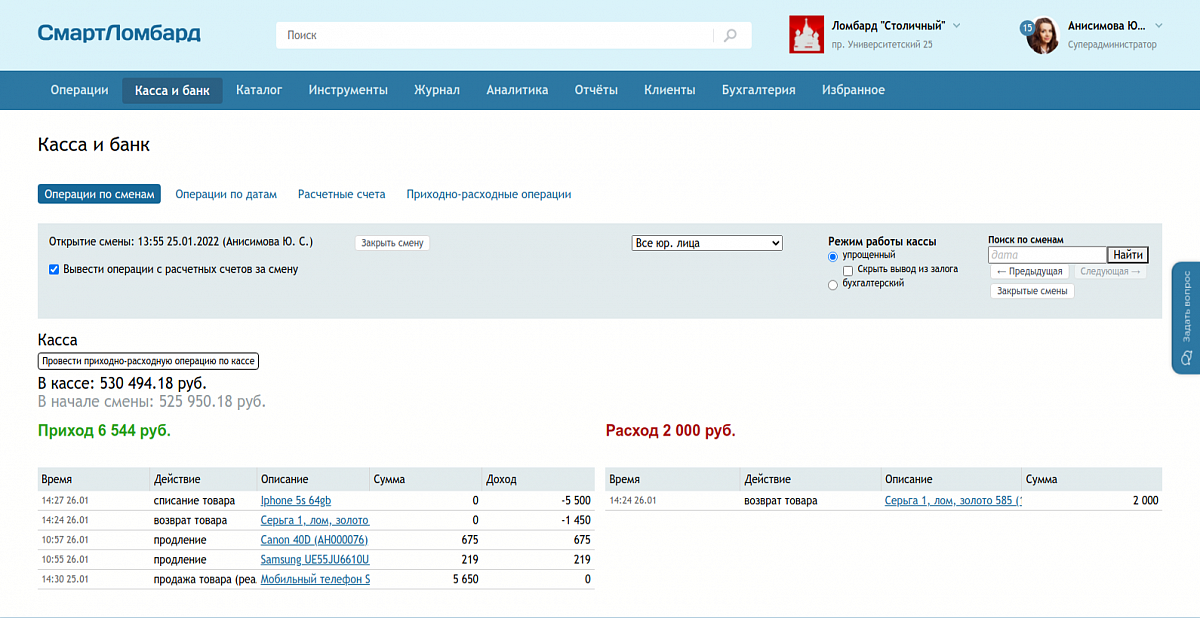Open the Аналитика menu
1200x618 pixels.
(x=517, y=90)
